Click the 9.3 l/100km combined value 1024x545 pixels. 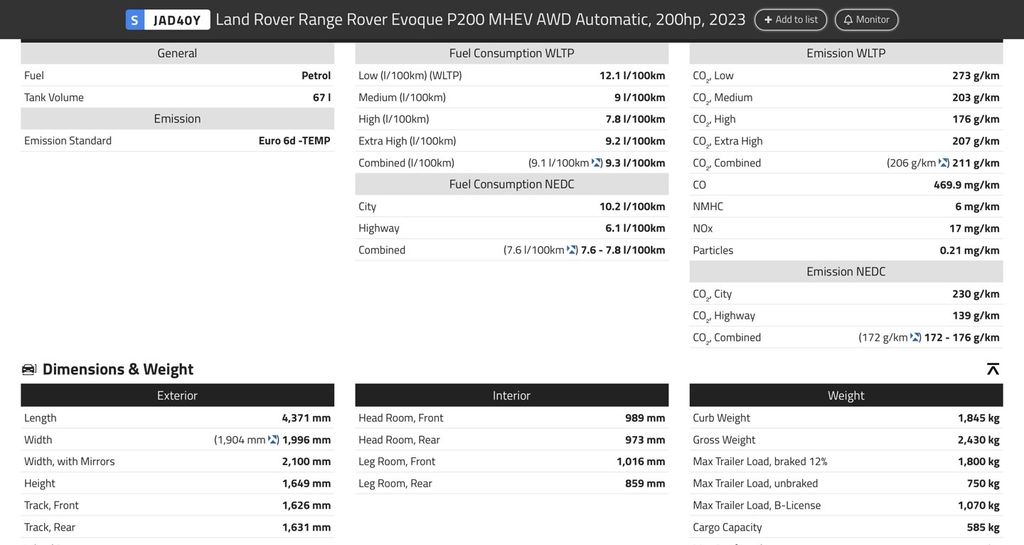tap(635, 163)
